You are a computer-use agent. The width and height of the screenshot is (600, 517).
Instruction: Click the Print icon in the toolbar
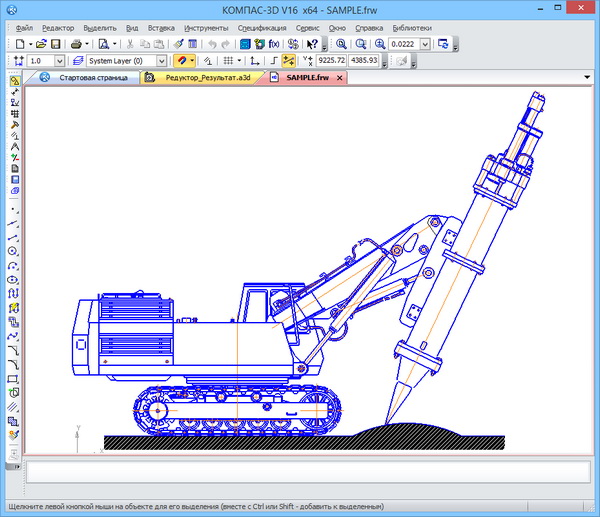(77, 44)
